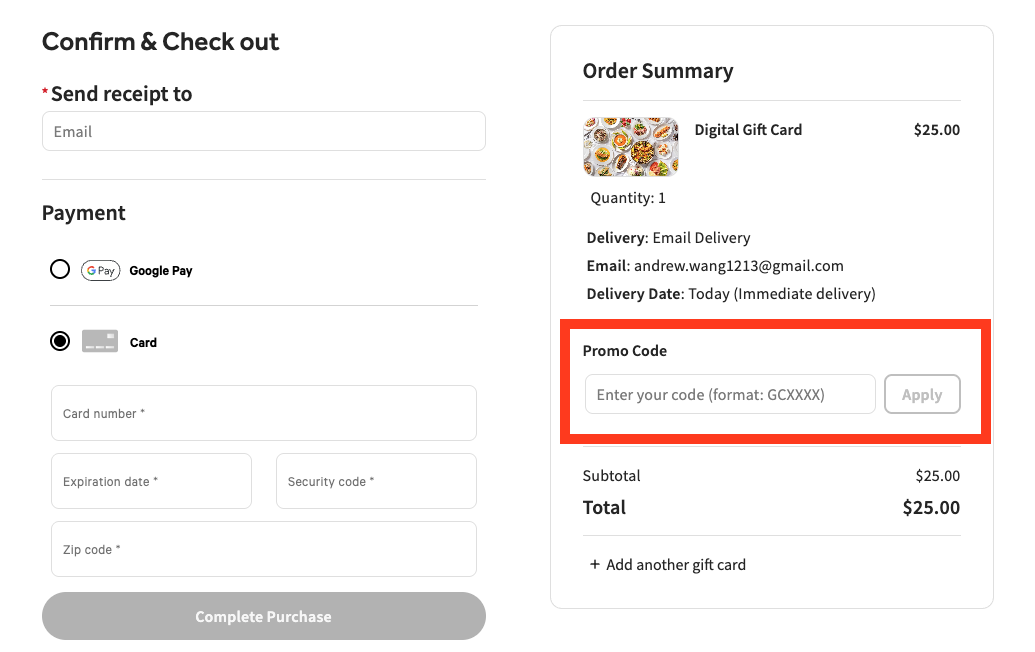This screenshot has width=1035, height=652.
Task: Focus the Zip code field
Action: [x=264, y=549]
